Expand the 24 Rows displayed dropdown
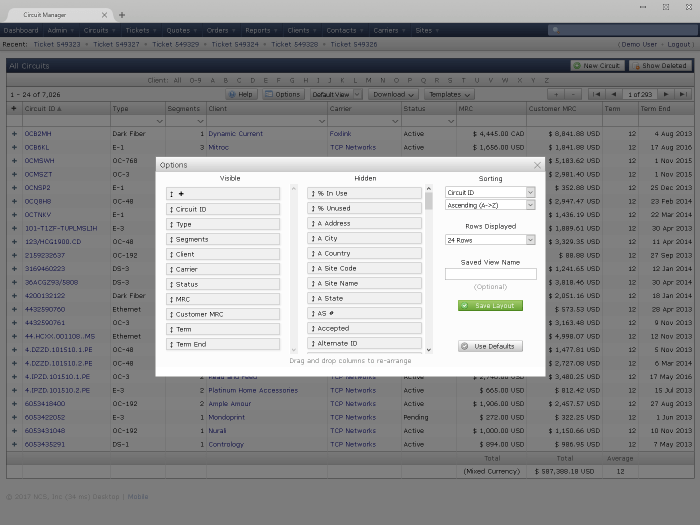The width and height of the screenshot is (700, 525). tap(490, 240)
